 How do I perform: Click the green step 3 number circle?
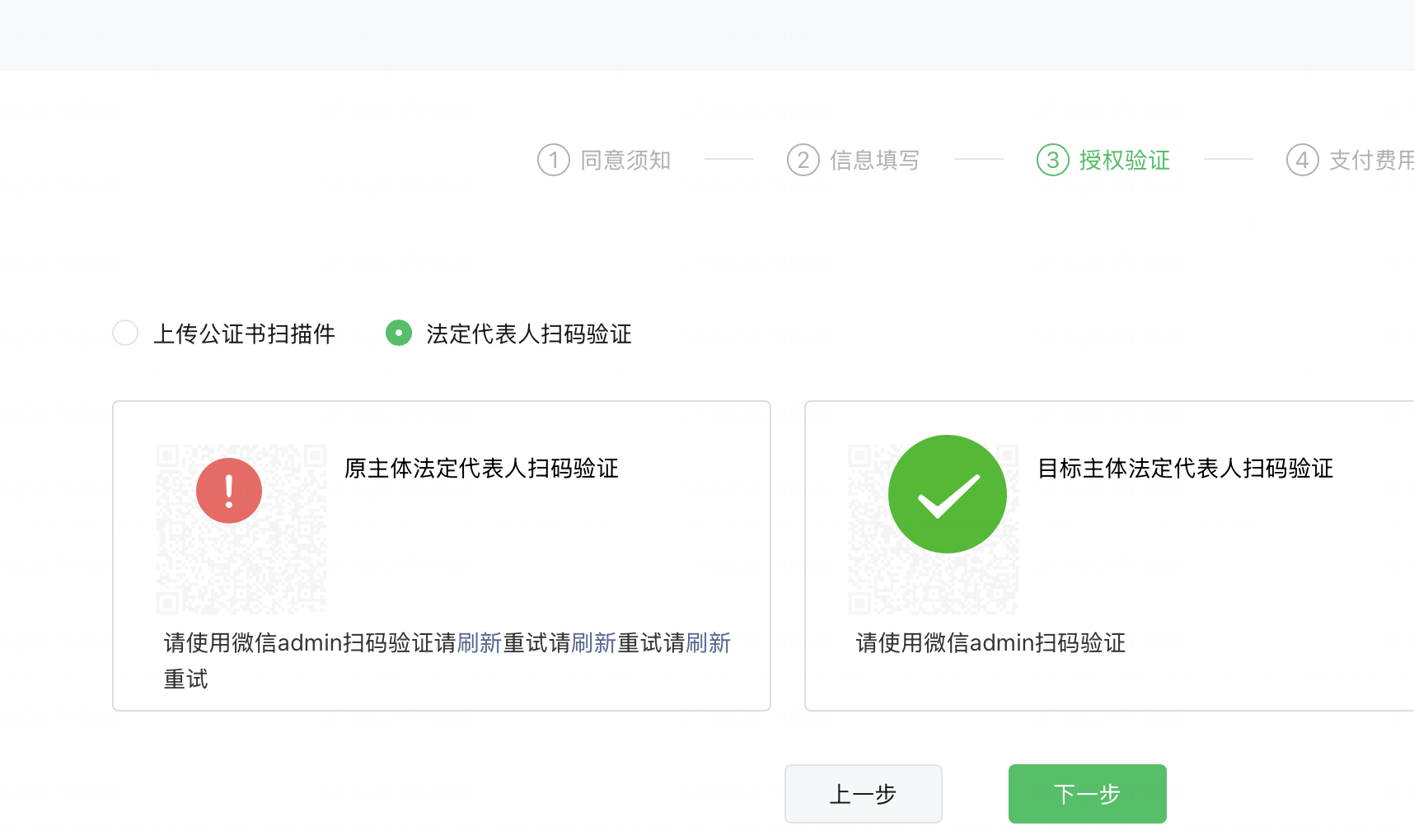(x=1053, y=160)
